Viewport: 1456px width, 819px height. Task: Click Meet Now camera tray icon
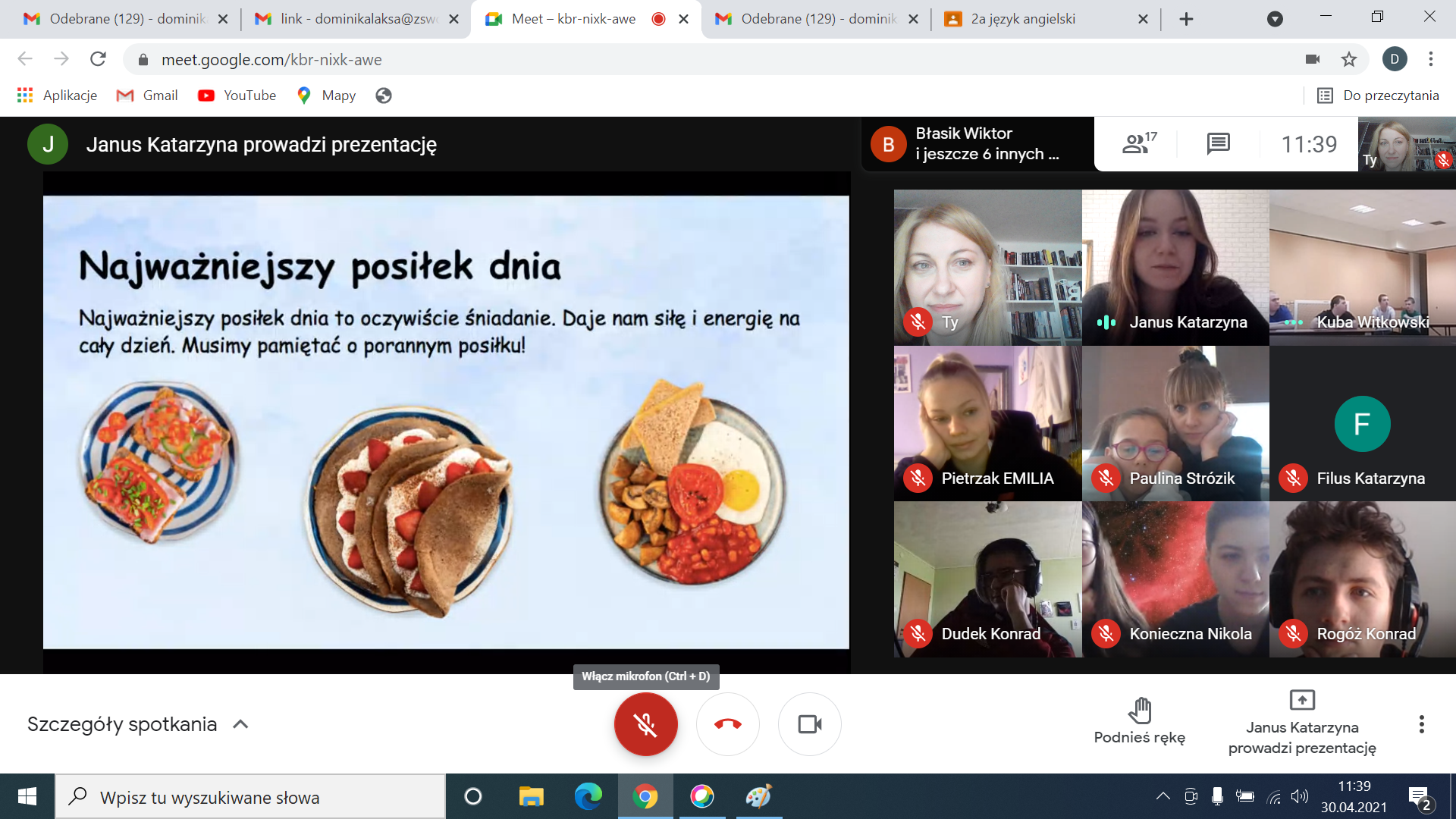tap(1191, 796)
